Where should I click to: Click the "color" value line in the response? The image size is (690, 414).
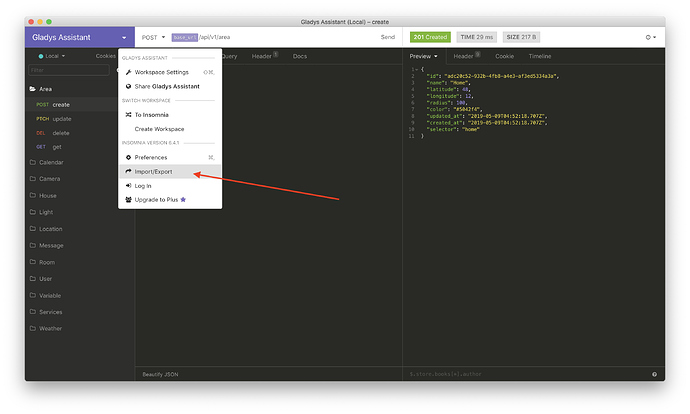coord(454,109)
